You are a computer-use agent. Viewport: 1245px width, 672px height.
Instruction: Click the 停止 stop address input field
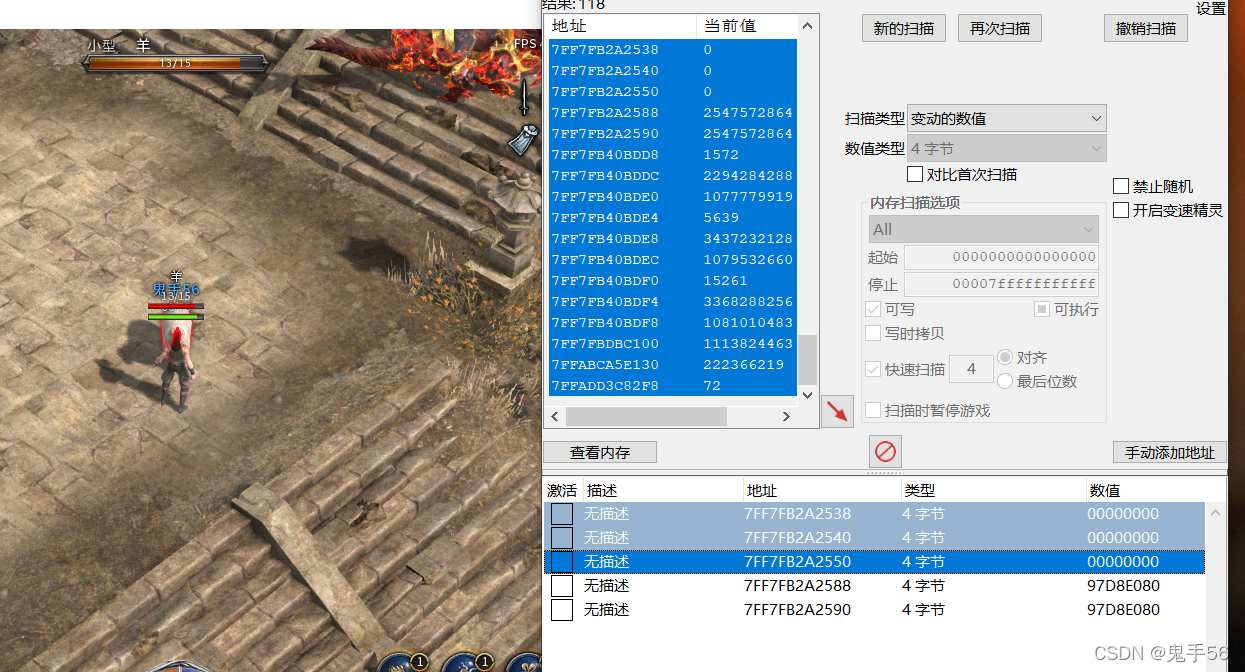1001,284
